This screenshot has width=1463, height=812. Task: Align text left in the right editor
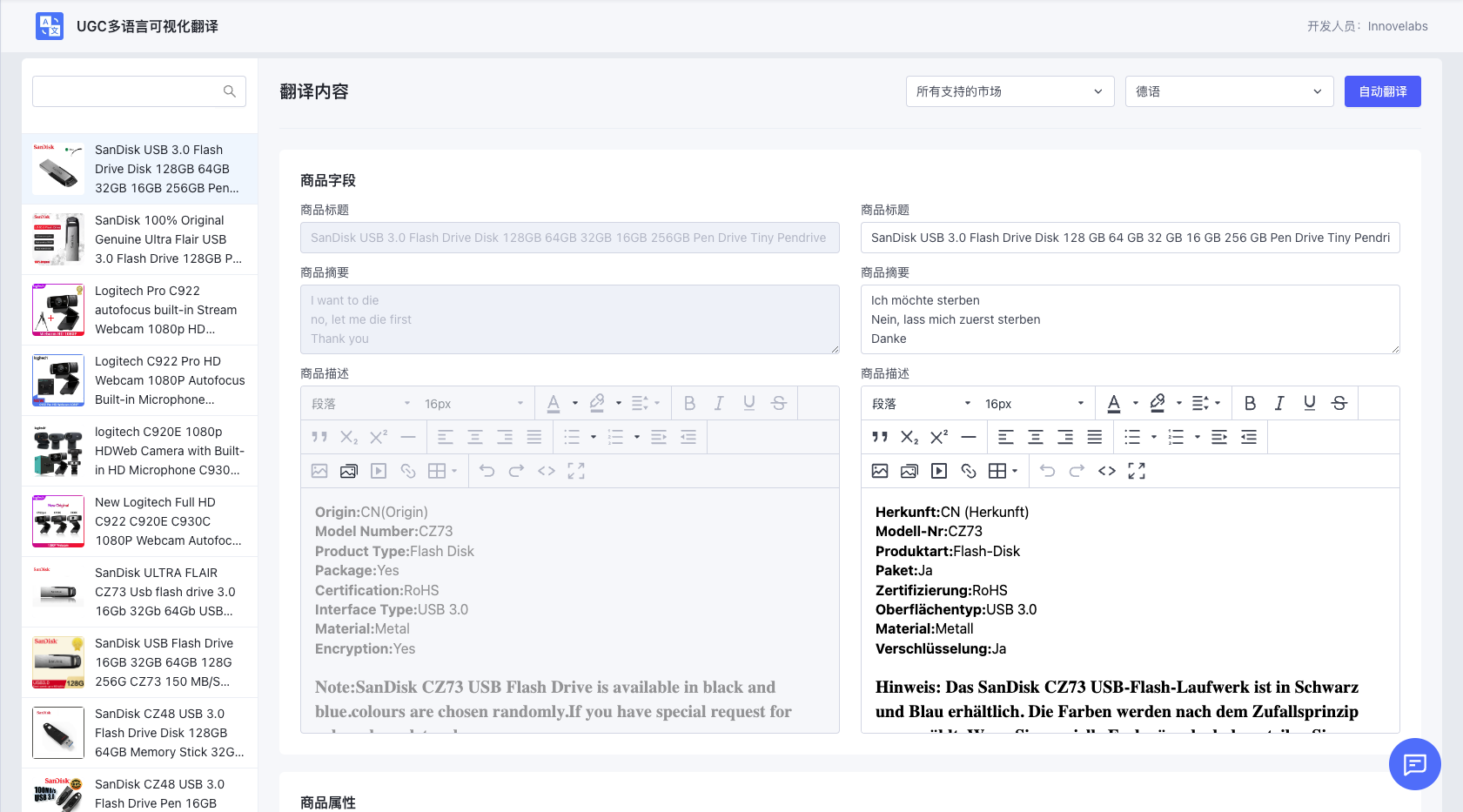(1006, 437)
